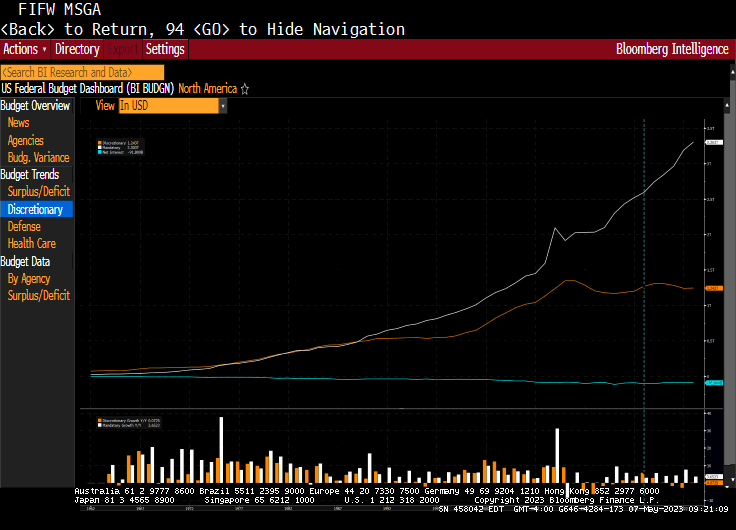Click the favorite star next to North America
Image resolution: width=736 pixels, height=530 pixels.
(x=245, y=89)
